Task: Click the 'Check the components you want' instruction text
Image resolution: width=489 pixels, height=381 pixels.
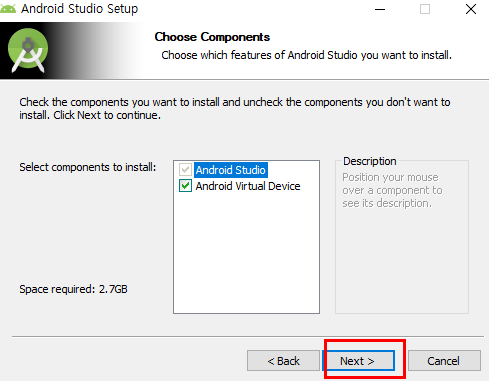Action: (x=235, y=109)
